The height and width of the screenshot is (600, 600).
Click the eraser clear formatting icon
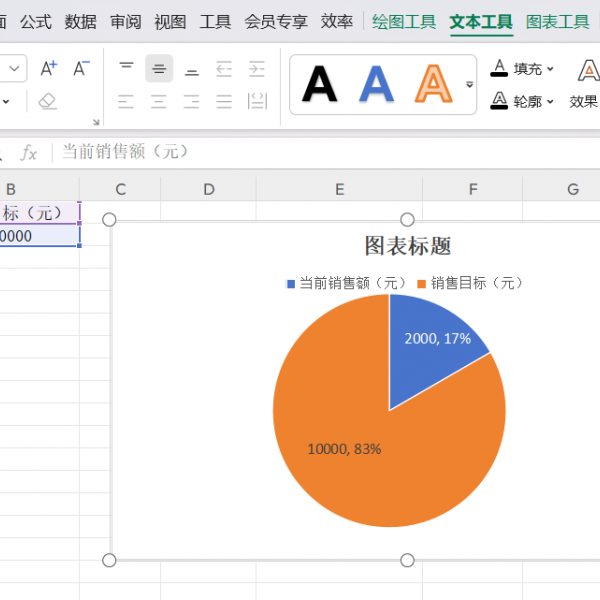48,101
